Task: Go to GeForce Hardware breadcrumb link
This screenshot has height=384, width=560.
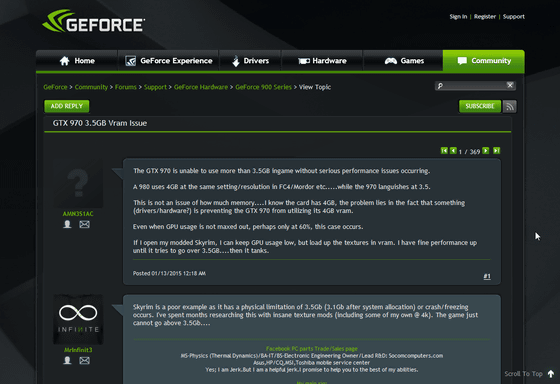Action: pyautogui.click(x=201, y=87)
